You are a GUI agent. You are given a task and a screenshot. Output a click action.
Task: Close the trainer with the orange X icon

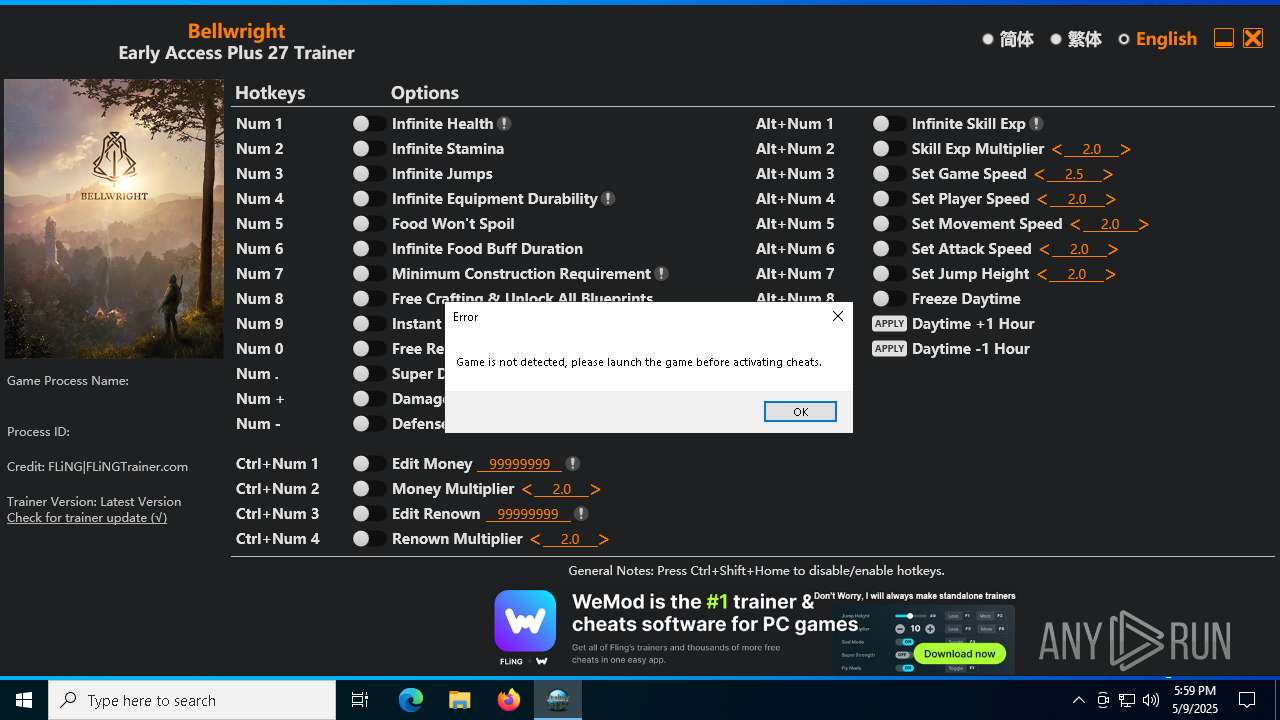coord(1253,39)
